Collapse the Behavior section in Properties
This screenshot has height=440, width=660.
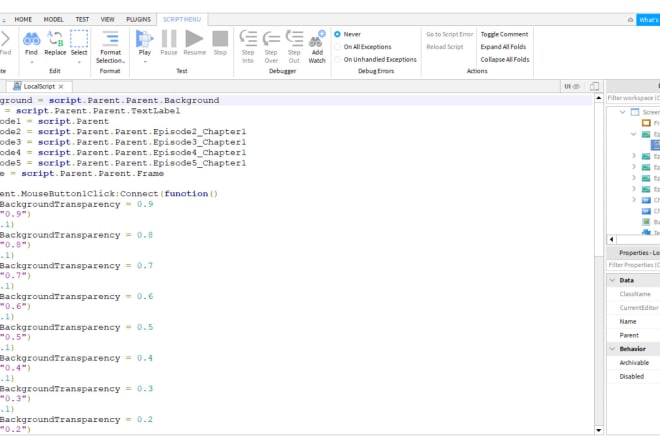611,349
